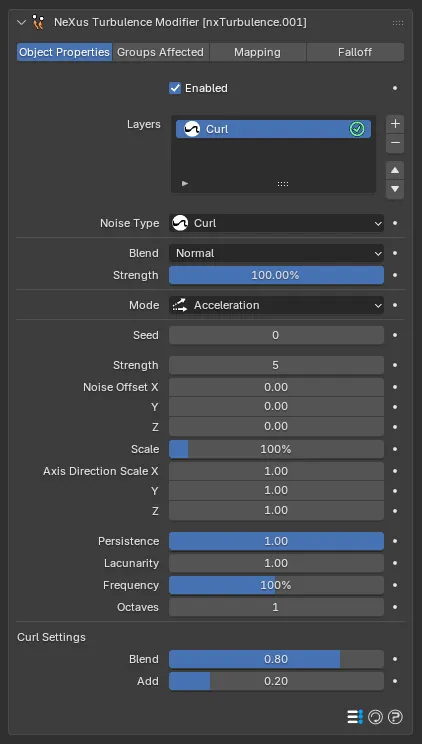Open the Mapping tab
The width and height of the screenshot is (422, 744).
click(x=257, y=52)
